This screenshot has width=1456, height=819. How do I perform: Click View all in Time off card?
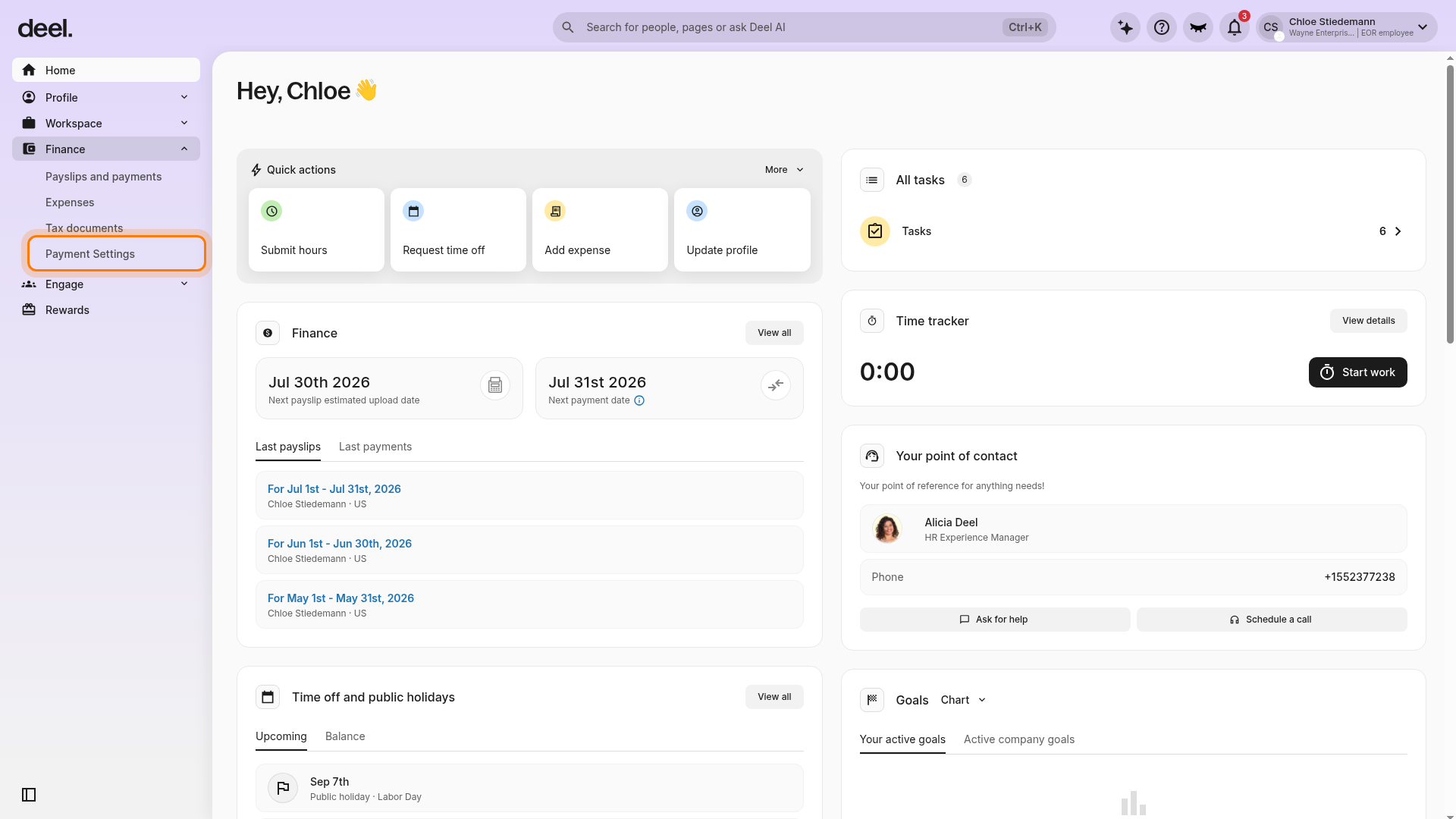[774, 697]
